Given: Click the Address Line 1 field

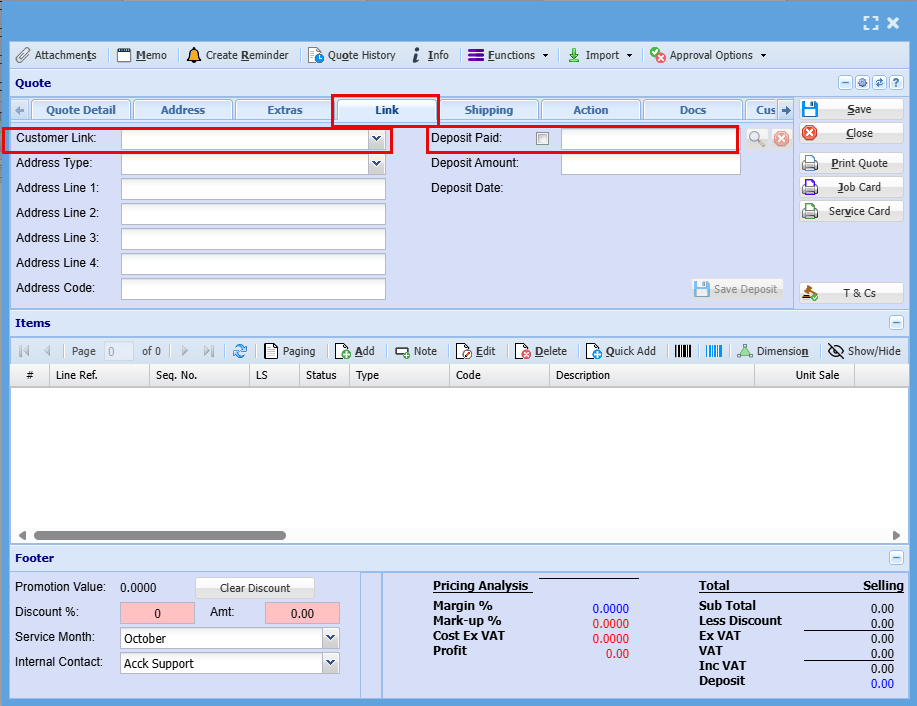Looking at the screenshot, I should pyautogui.click(x=253, y=189).
